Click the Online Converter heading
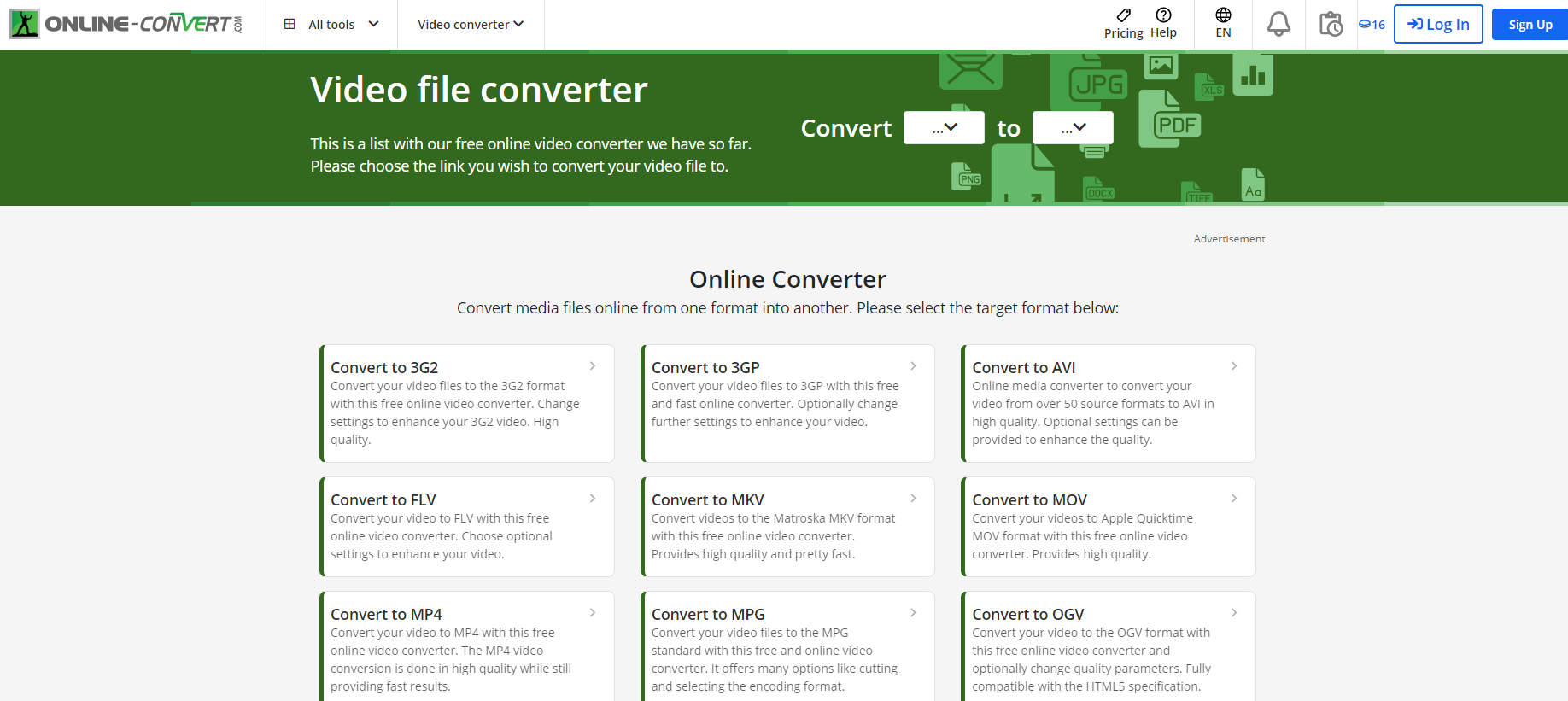 (787, 279)
